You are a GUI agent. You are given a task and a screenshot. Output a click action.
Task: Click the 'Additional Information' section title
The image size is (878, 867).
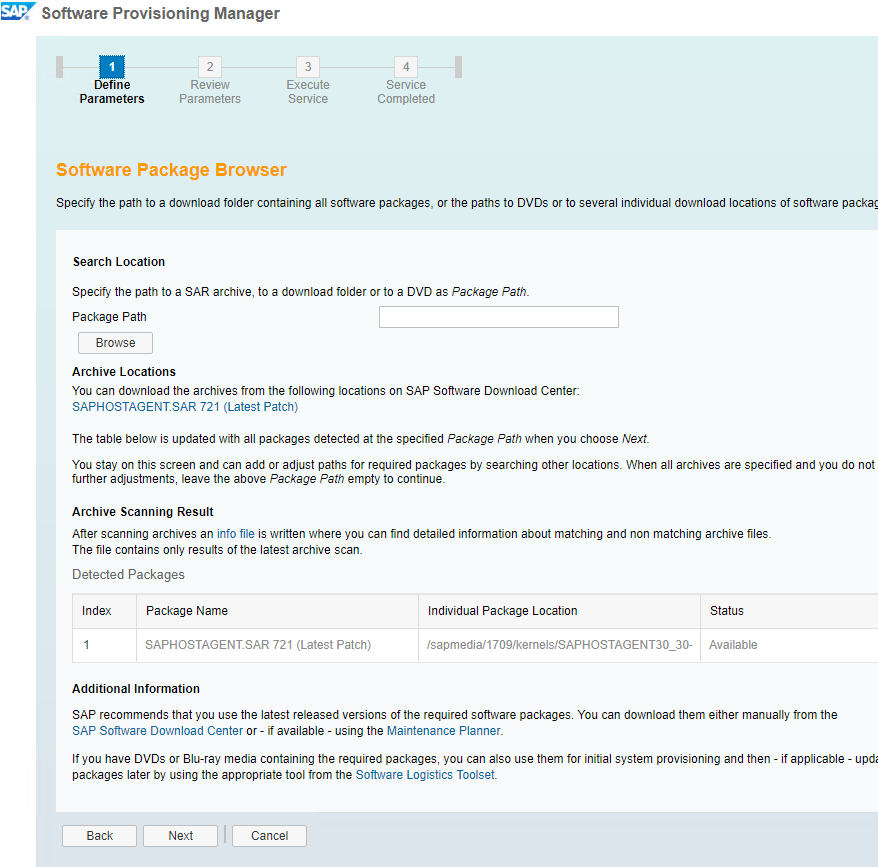[136, 689]
